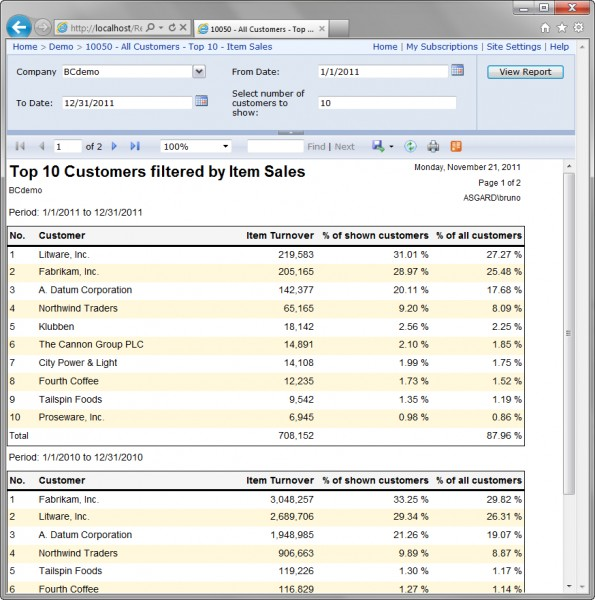The width and height of the screenshot is (595, 600).
Task: Print the report
Action: (x=433, y=146)
